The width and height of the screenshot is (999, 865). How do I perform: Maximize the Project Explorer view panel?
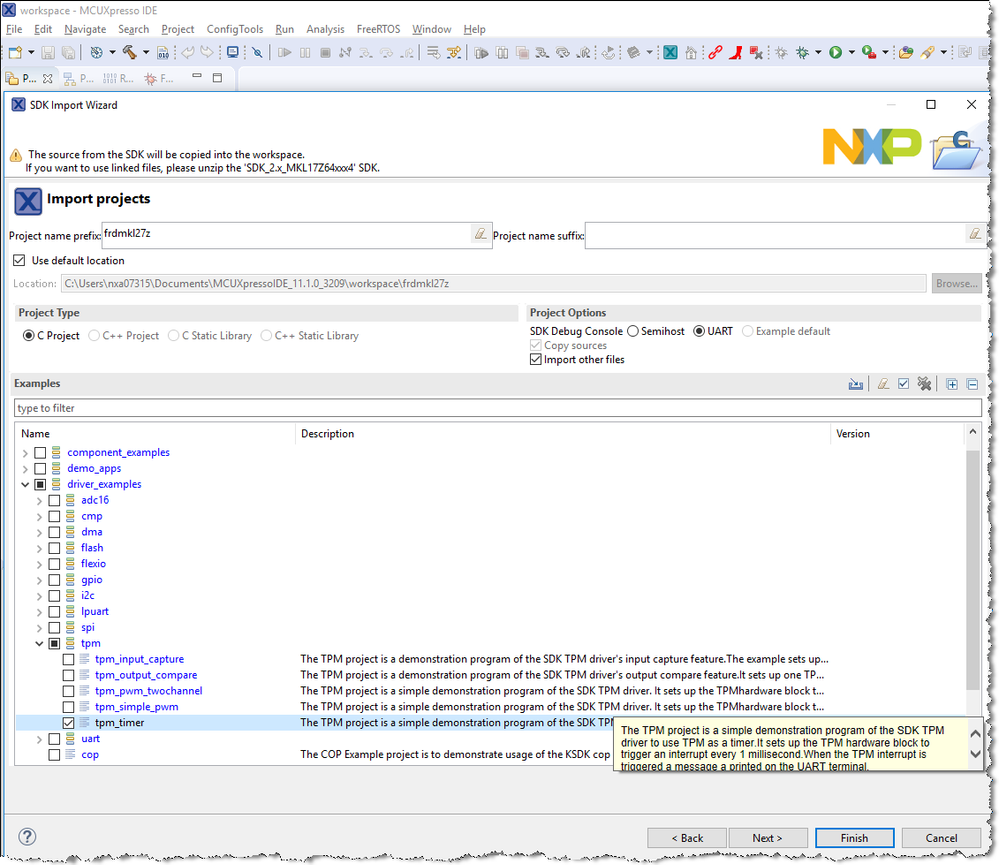point(217,78)
